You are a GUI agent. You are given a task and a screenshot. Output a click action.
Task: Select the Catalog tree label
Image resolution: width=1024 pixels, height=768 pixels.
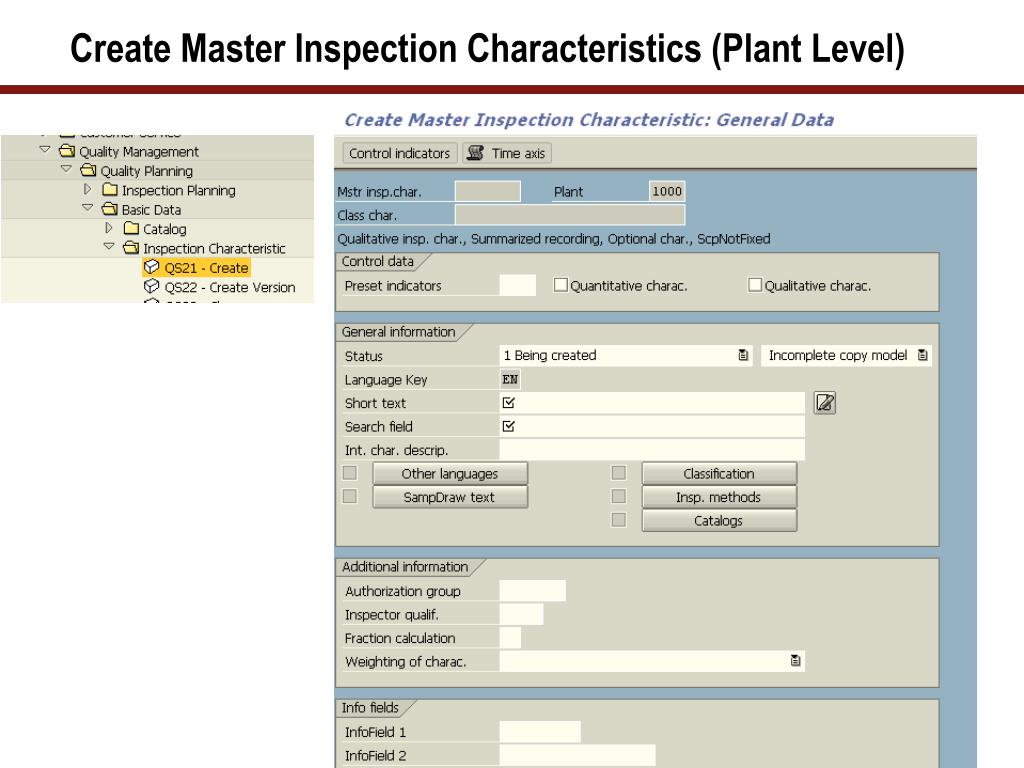pos(165,229)
